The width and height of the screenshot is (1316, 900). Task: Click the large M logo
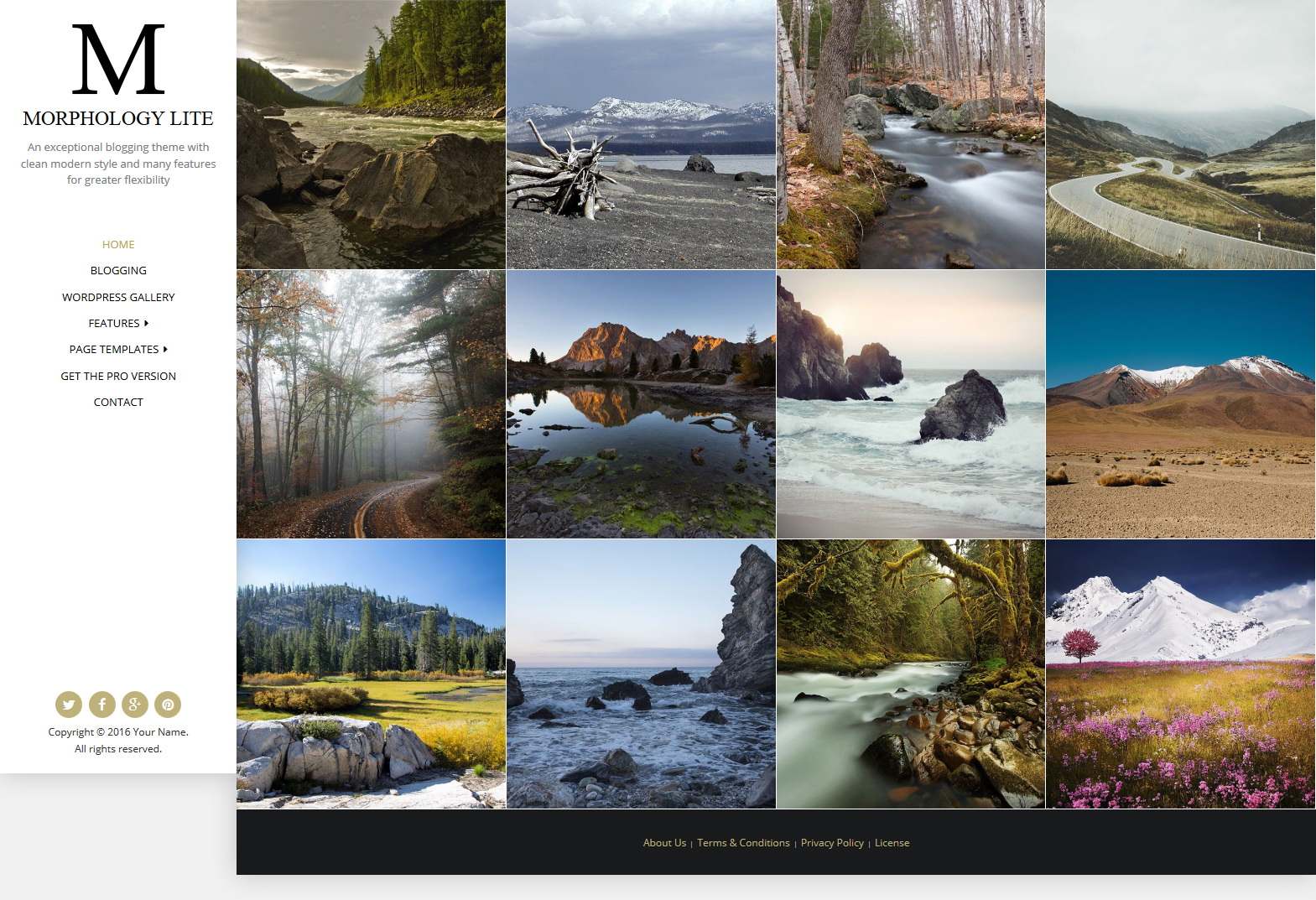tap(118, 59)
